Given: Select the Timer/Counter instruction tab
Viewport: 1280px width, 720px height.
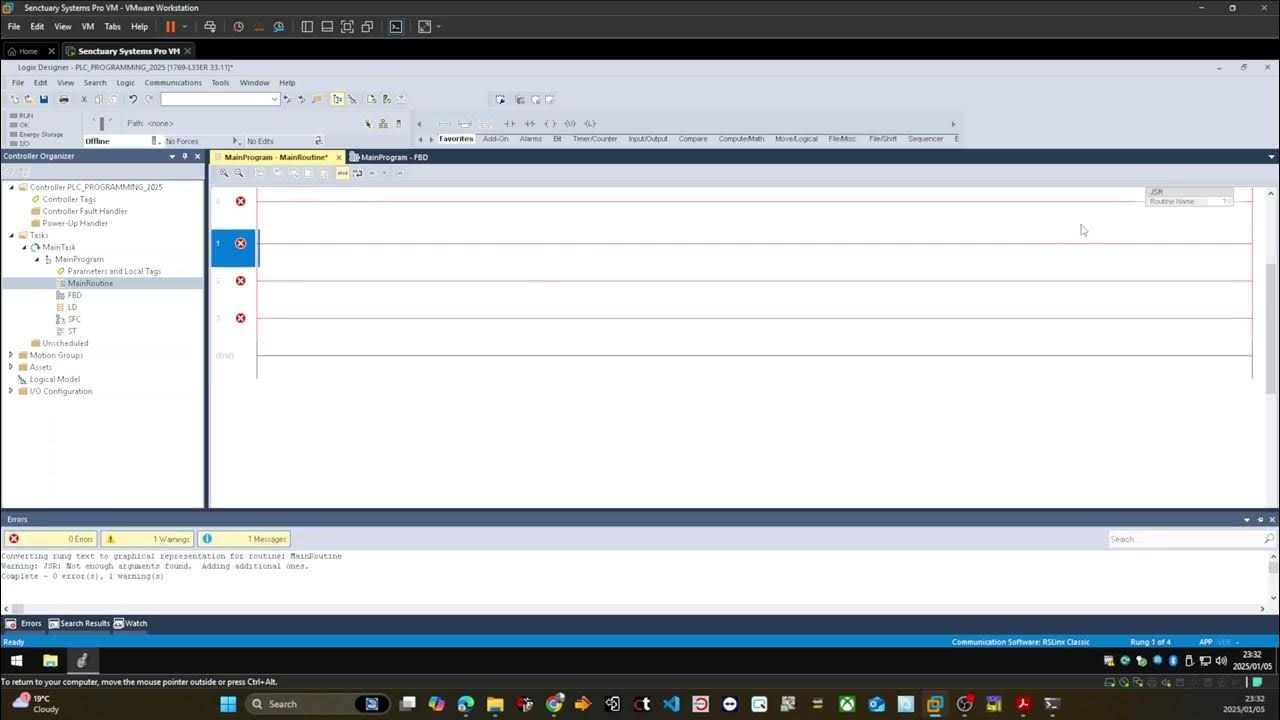Looking at the screenshot, I should [x=595, y=139].
